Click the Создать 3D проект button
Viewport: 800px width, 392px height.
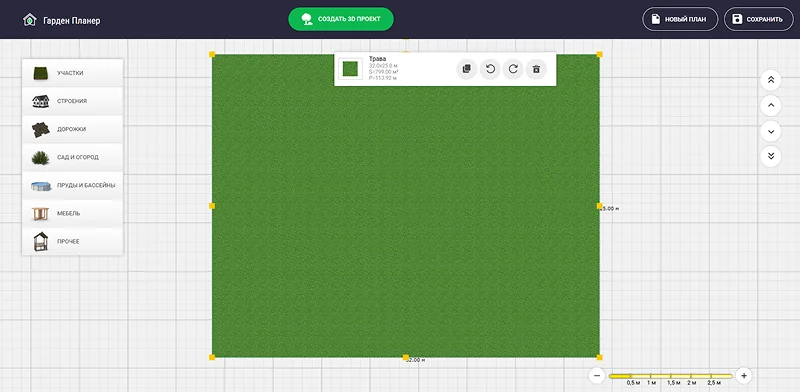point(341,19)
